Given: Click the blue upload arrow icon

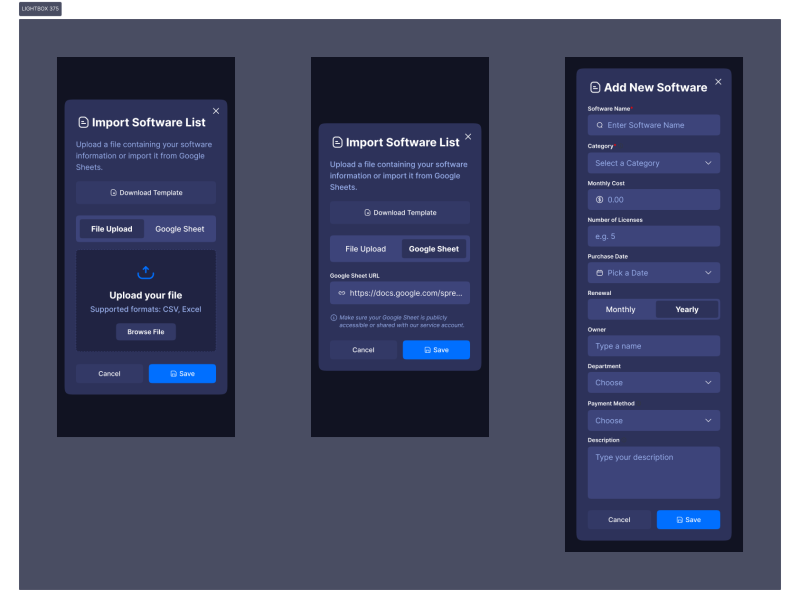Looking at the screenshot, I should [146, 272].
